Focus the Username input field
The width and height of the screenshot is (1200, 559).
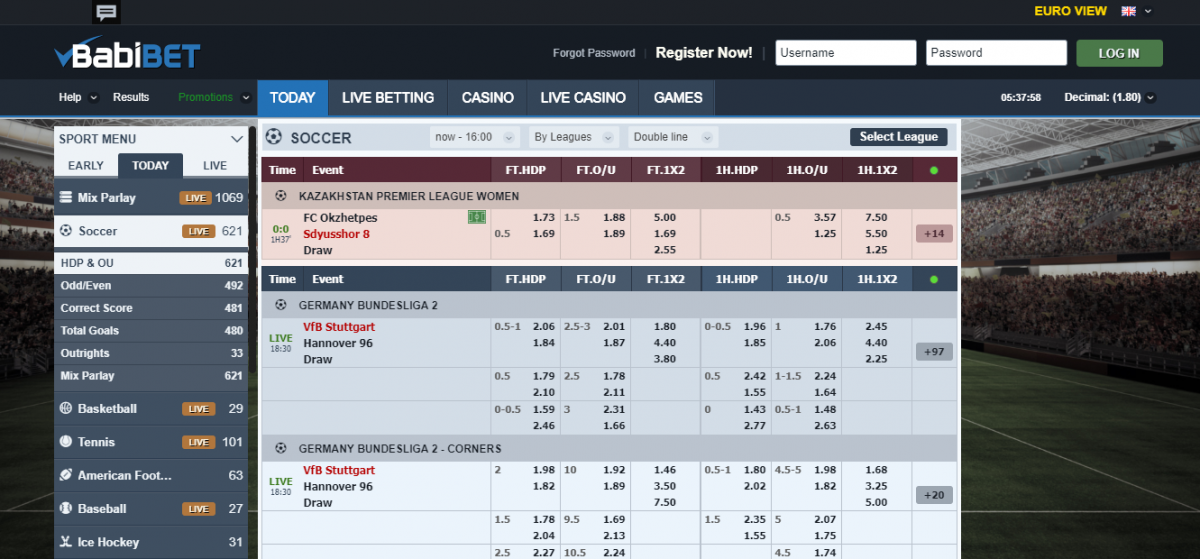[846, 53]
